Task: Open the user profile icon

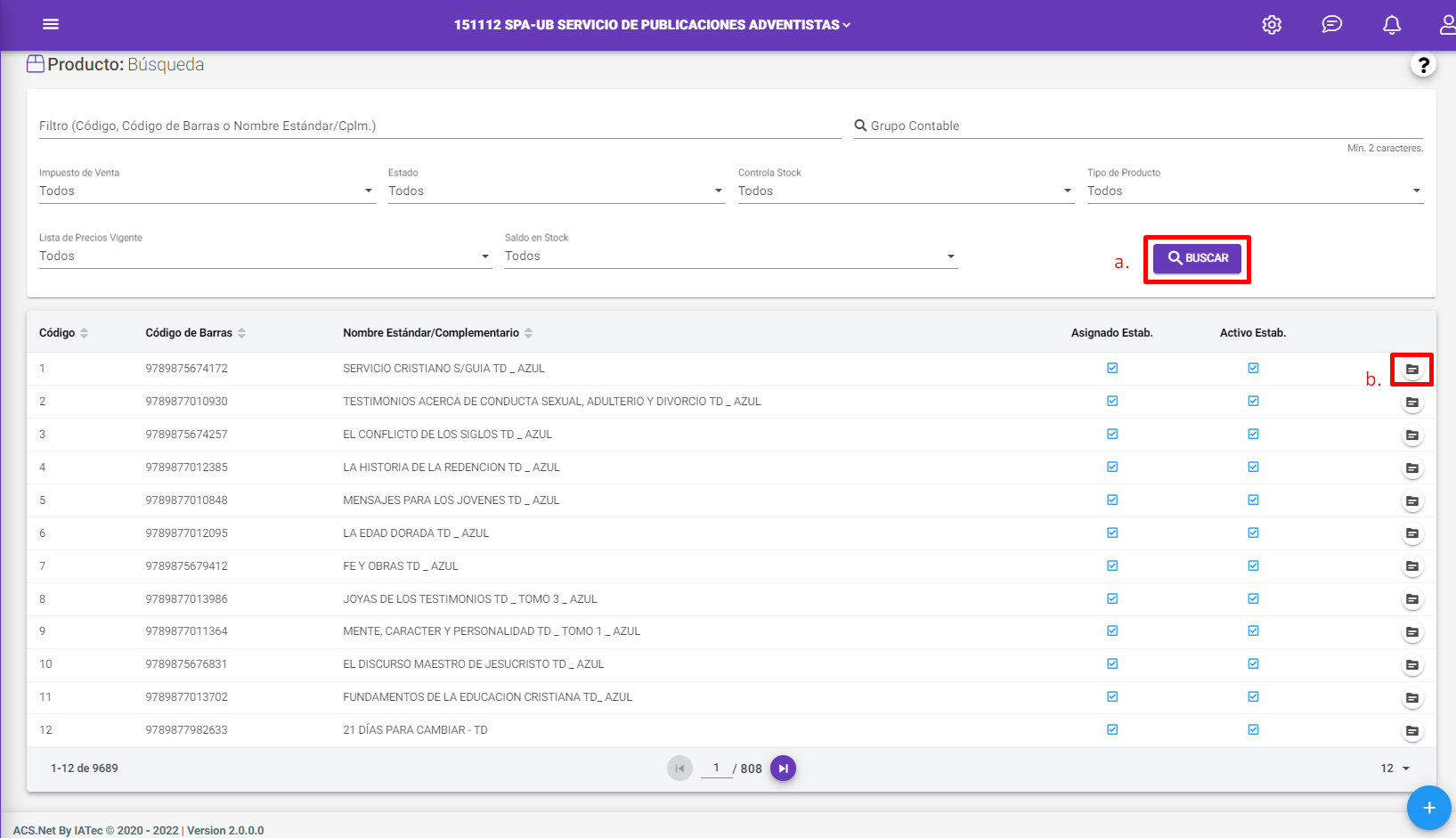Action: [1448, 25]
